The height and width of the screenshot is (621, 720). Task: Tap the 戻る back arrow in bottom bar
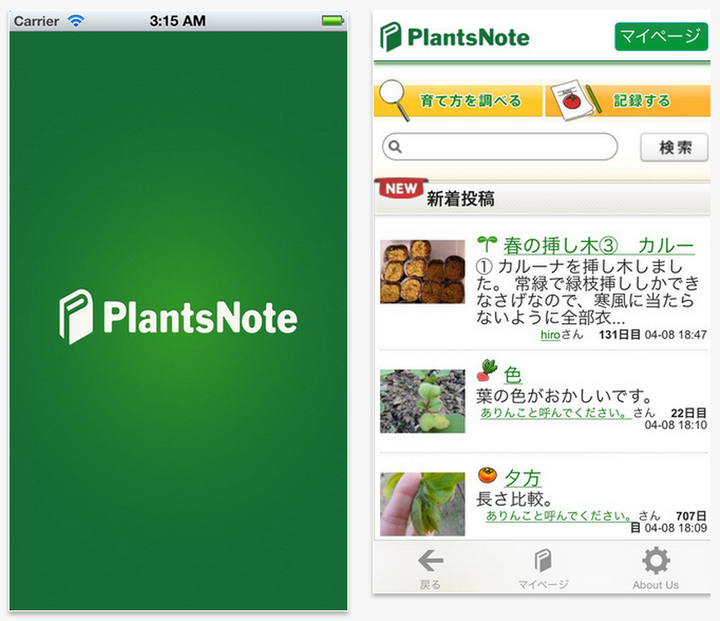click(x=430, y=569)
